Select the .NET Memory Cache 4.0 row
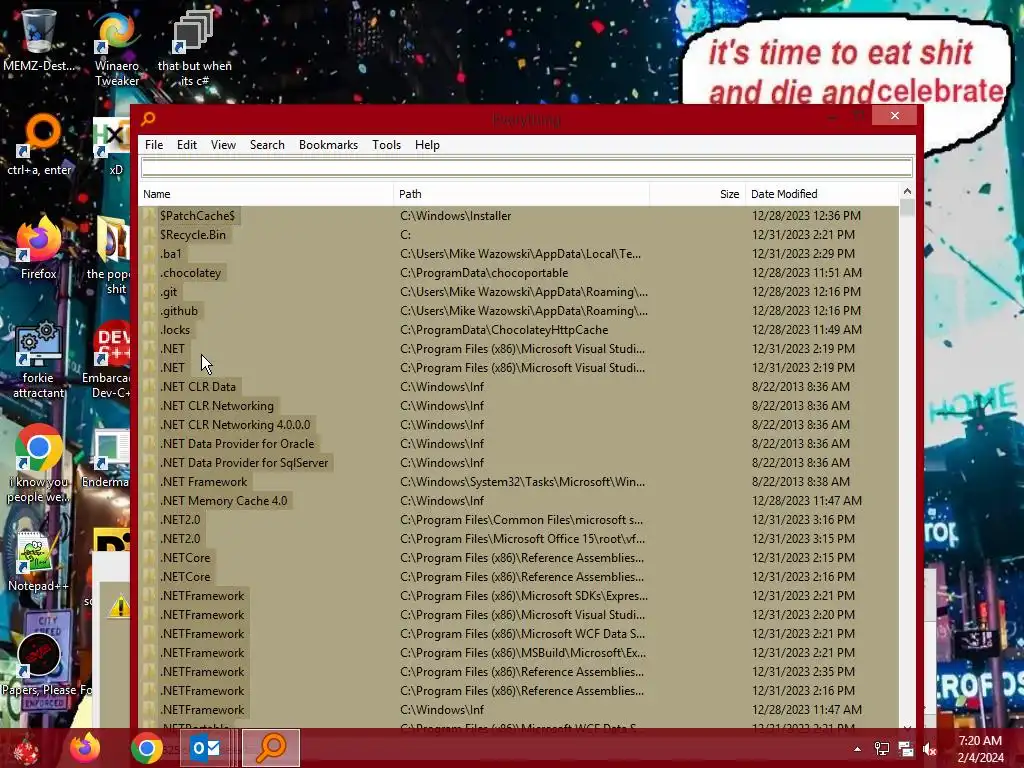 click(x=519, y=501)
